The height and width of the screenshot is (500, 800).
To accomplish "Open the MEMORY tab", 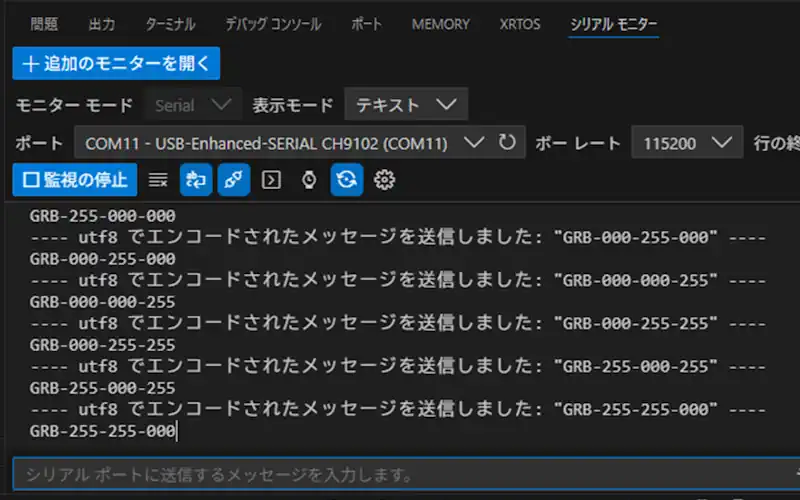I will tap(440, 24).
